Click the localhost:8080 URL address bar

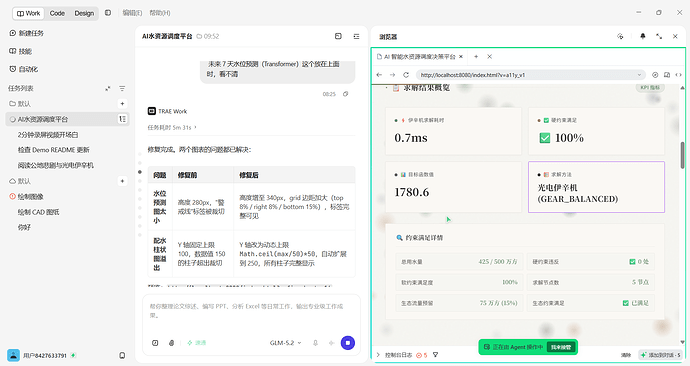530,75
